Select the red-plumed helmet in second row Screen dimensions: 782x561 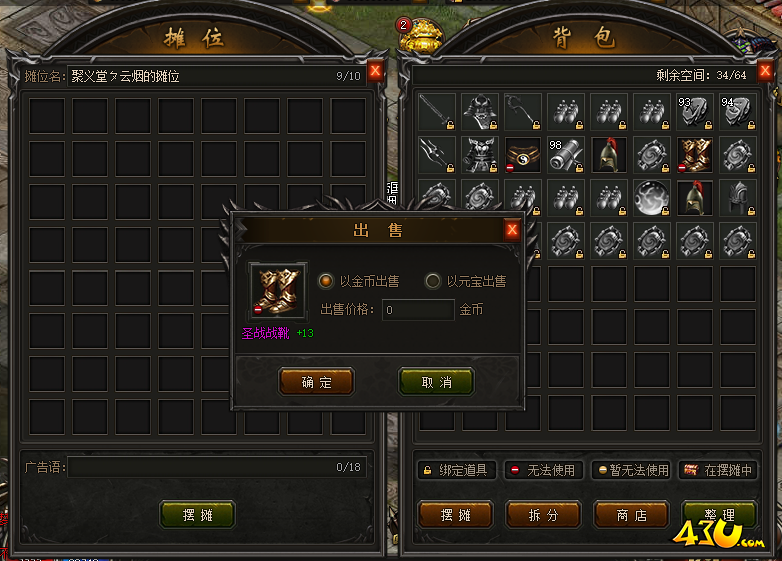(608, 155)
